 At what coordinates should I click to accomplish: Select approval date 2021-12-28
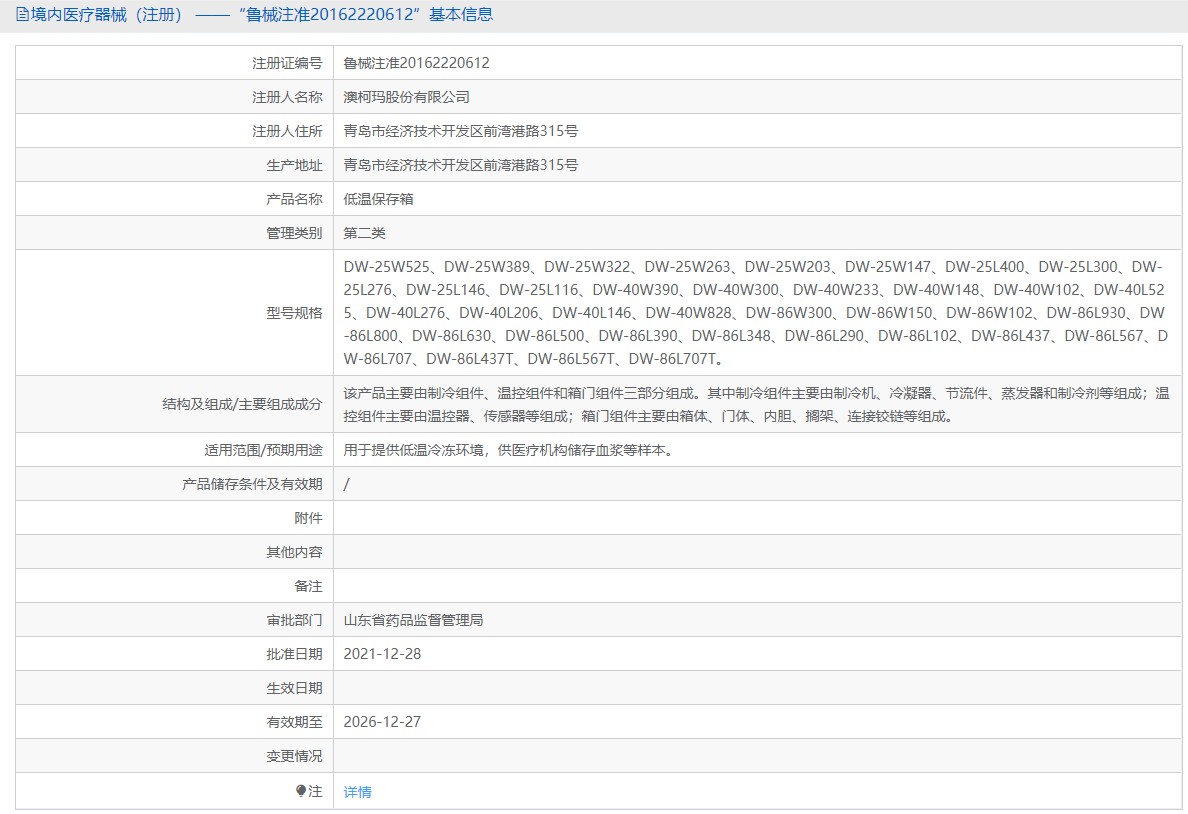pyautogui.click(x=382, y=654)
